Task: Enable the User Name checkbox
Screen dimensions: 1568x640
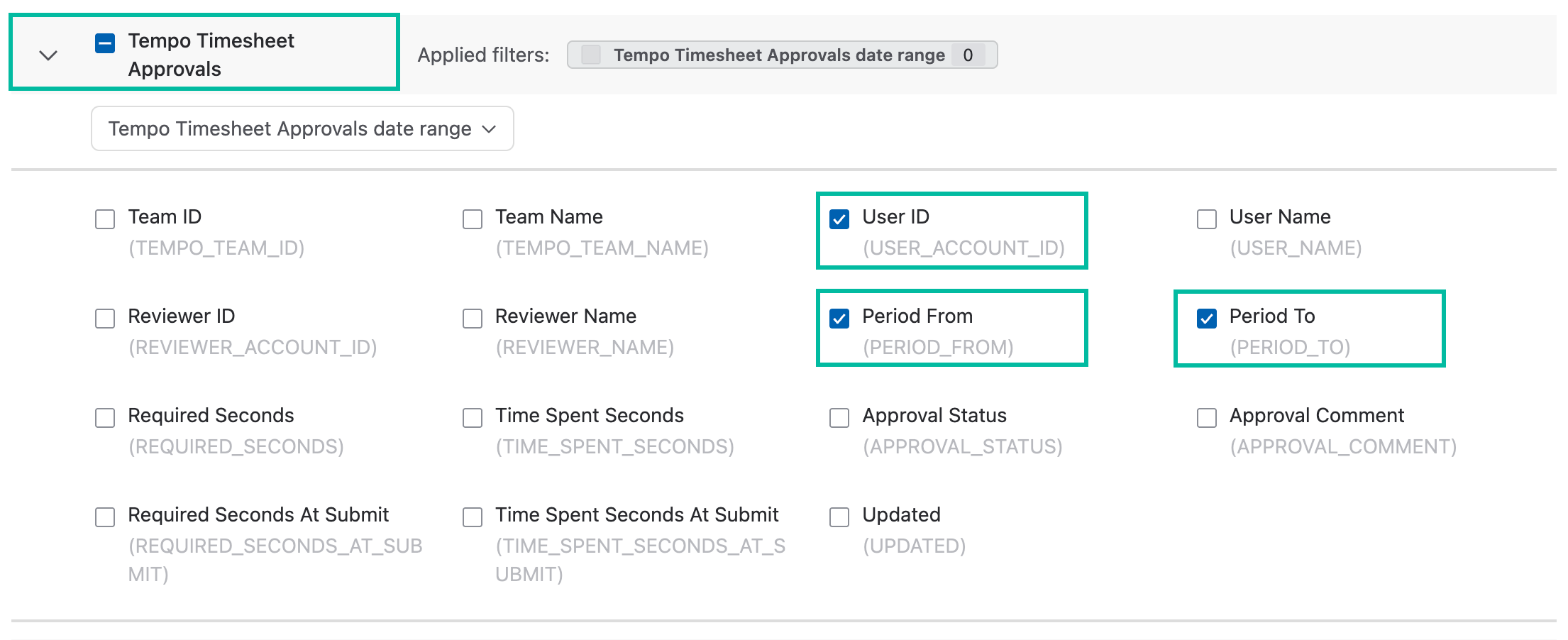Action: (x=1207, y=219)
